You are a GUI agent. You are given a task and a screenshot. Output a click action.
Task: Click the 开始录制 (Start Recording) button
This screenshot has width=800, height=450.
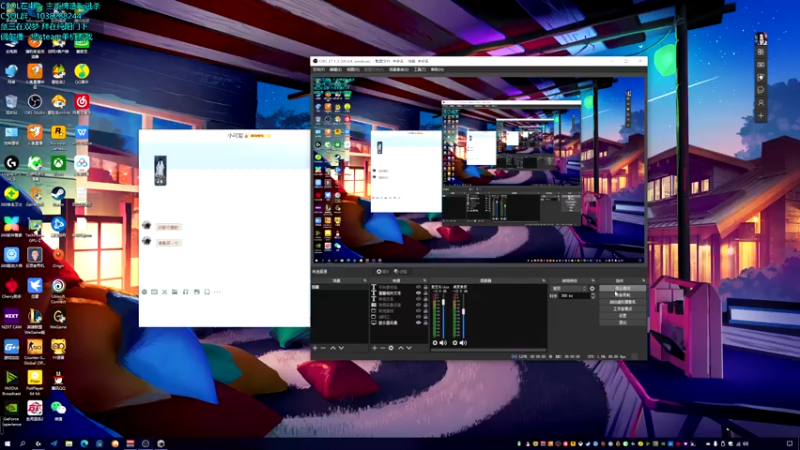(622, 295)
